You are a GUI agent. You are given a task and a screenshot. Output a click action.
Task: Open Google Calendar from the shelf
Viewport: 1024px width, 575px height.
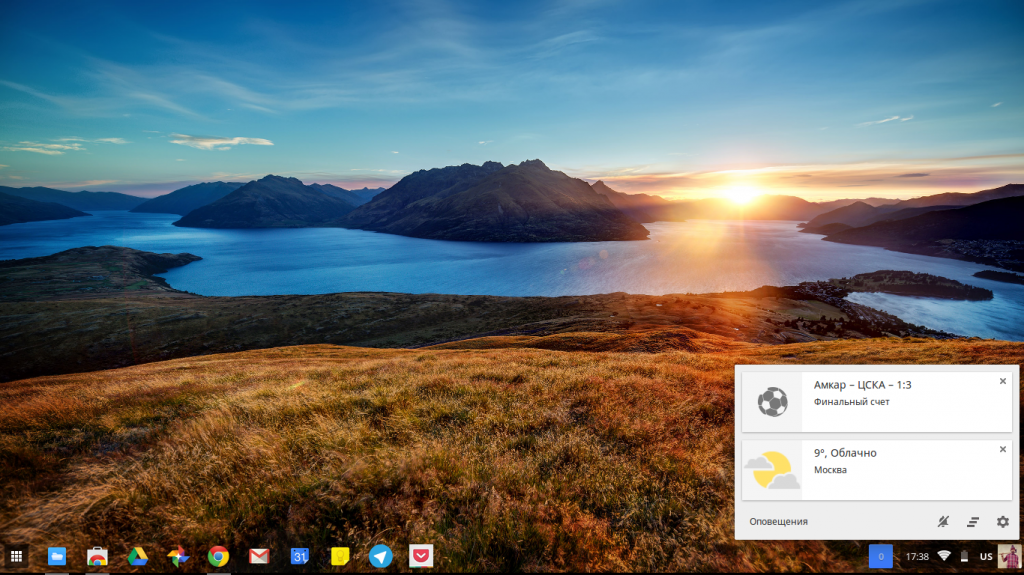299,556
